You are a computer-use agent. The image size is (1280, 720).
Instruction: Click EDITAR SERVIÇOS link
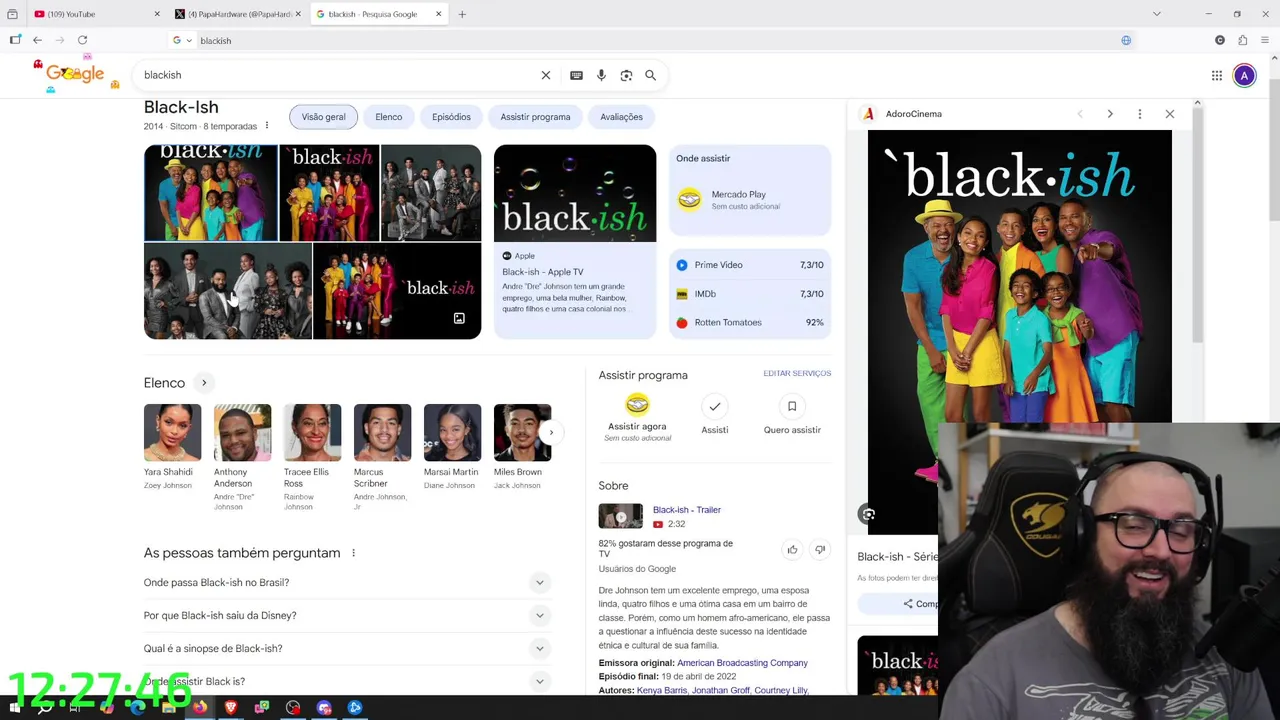click(x=797, y=373)
